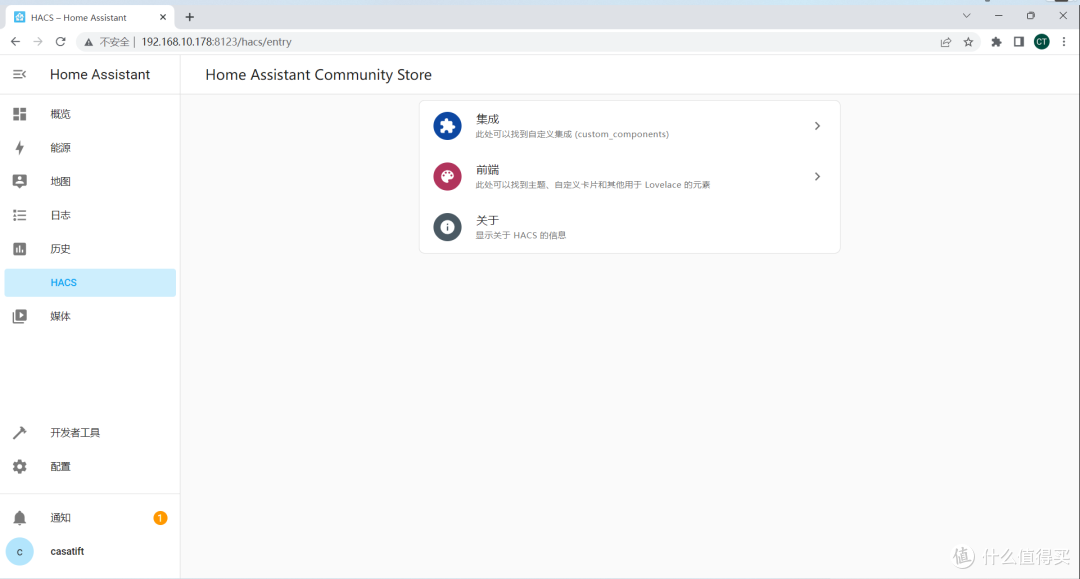Open the 媒体 media player icon

[19, 316]
